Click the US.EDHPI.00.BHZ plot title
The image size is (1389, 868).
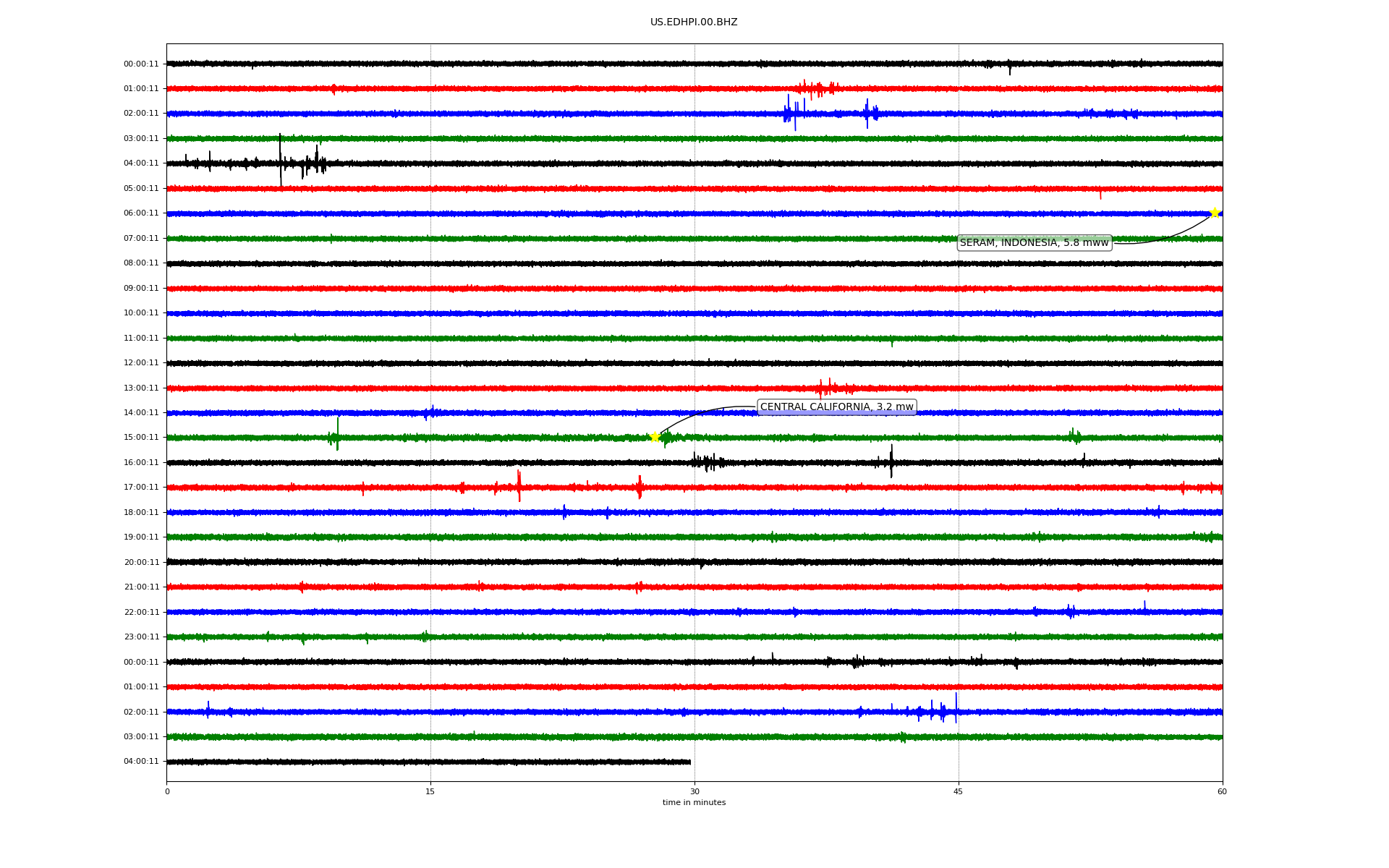(x=694, y=22)
